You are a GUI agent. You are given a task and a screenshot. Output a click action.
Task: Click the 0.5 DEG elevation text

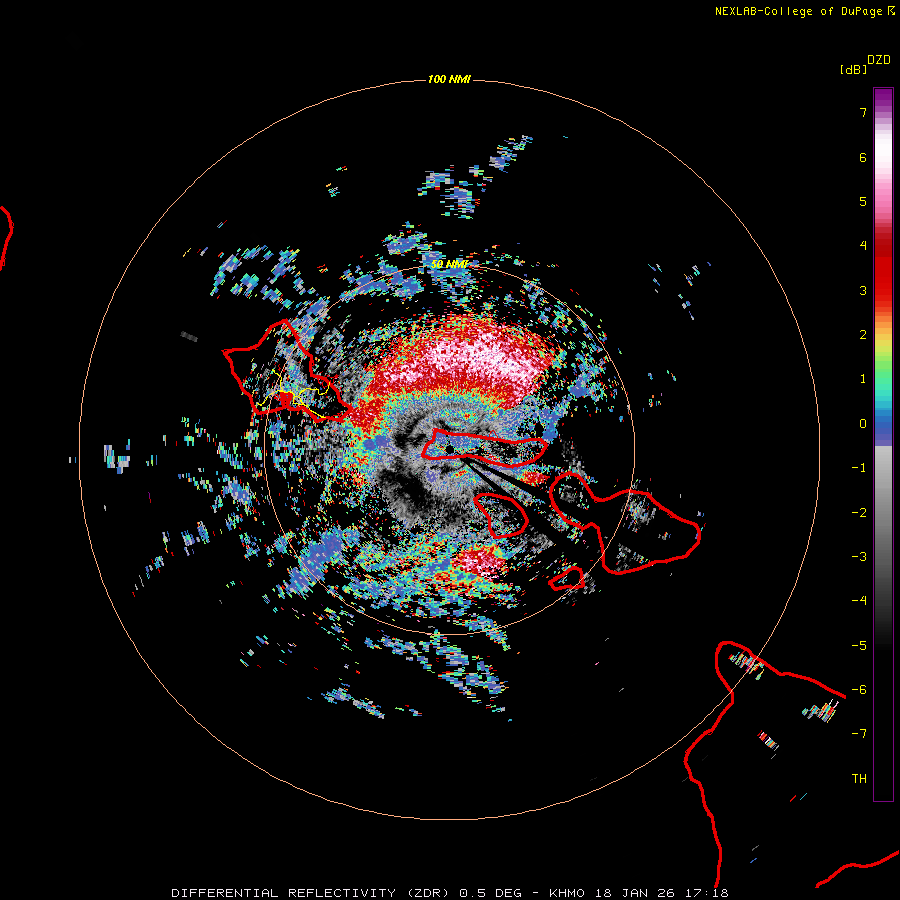(x=490, y=893)
